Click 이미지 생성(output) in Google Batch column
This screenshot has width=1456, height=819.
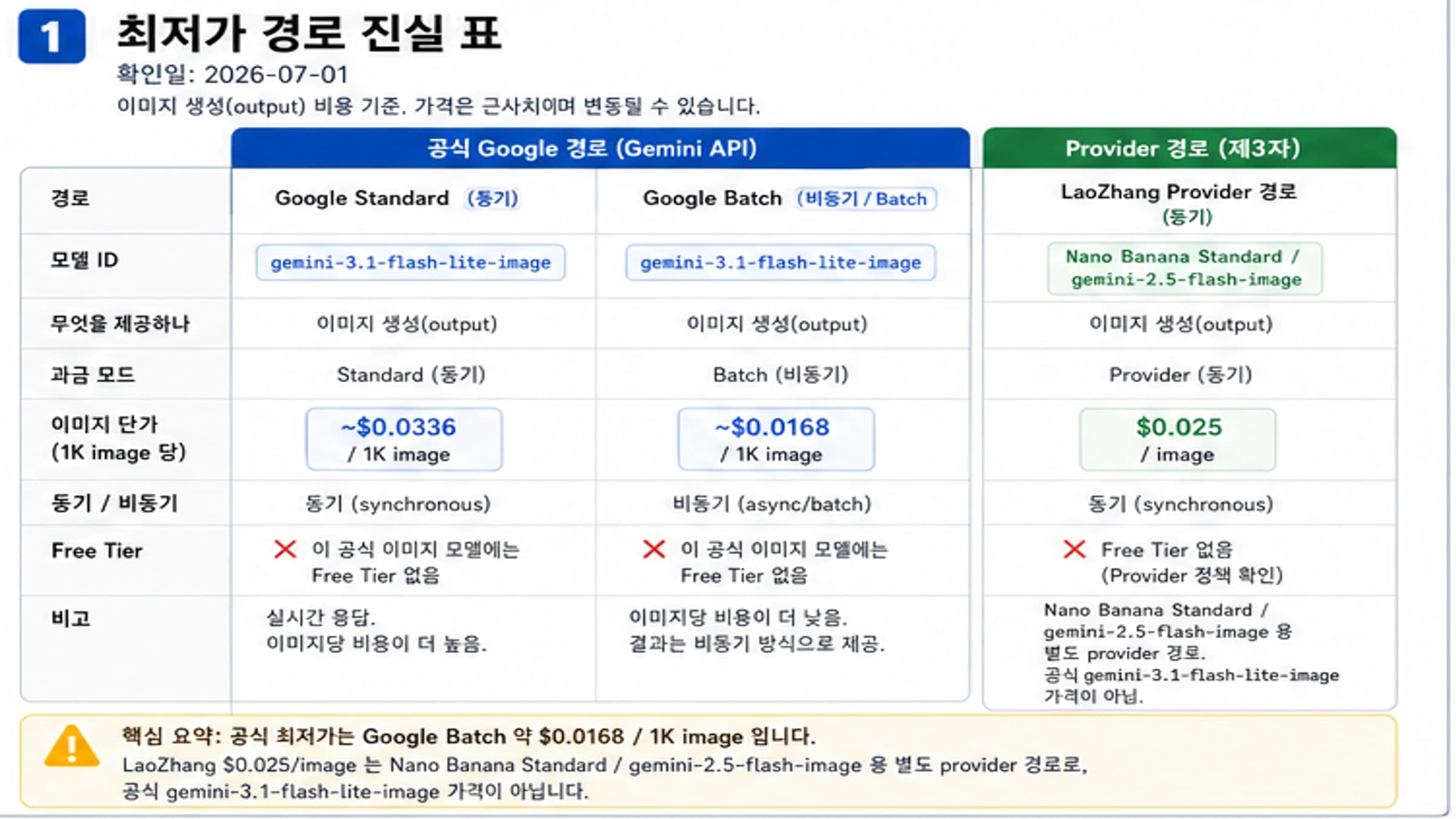point(777,324)
